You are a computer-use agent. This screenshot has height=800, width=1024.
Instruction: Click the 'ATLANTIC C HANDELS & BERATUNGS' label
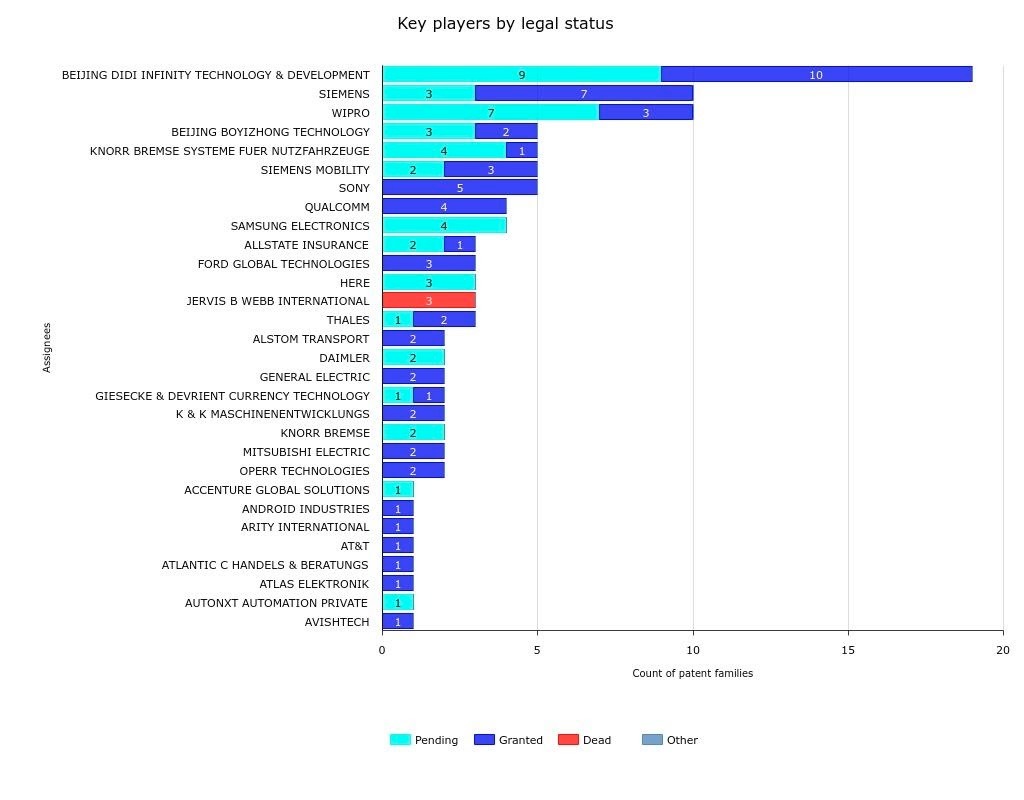265,565
